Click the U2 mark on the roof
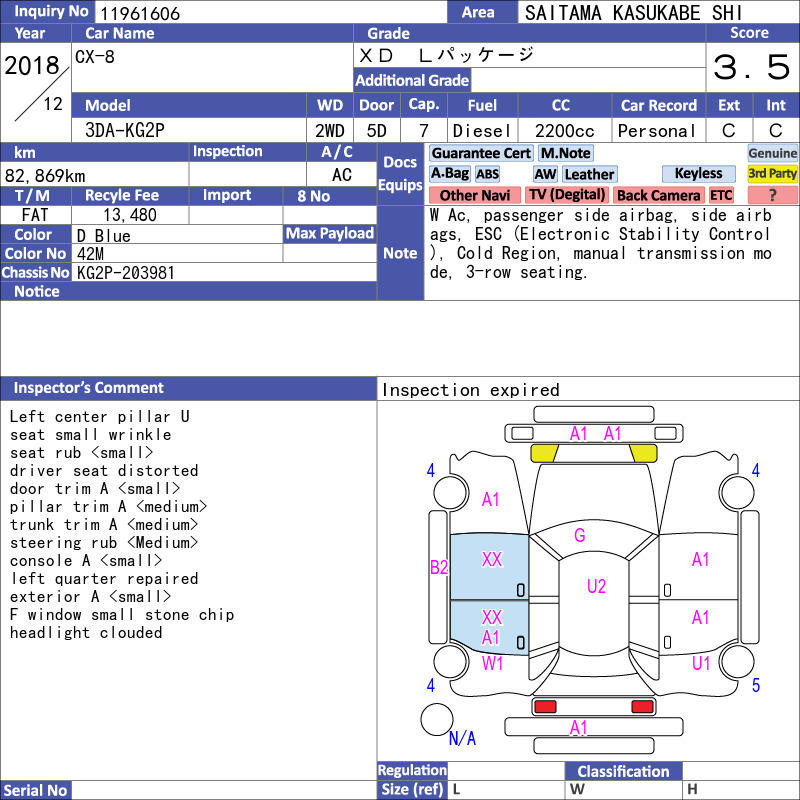 click(x=596, y=586)
